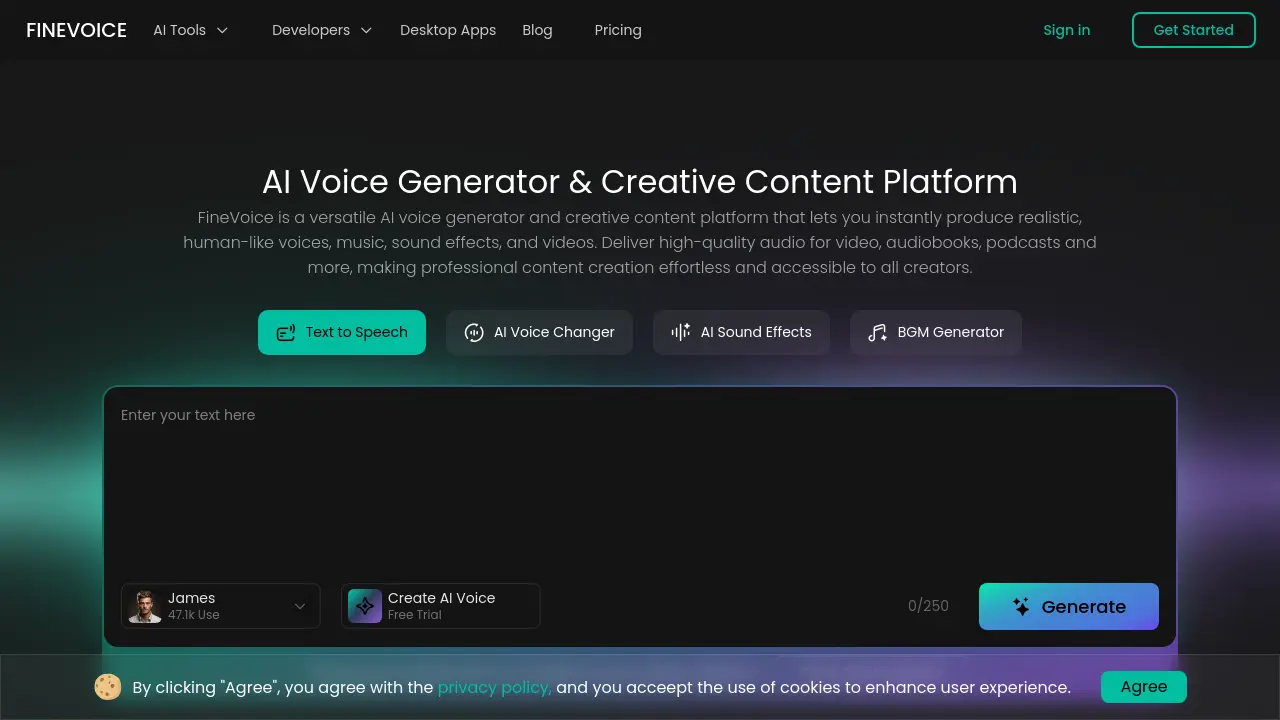Click the Generate button

click(x=1069, y=606)
